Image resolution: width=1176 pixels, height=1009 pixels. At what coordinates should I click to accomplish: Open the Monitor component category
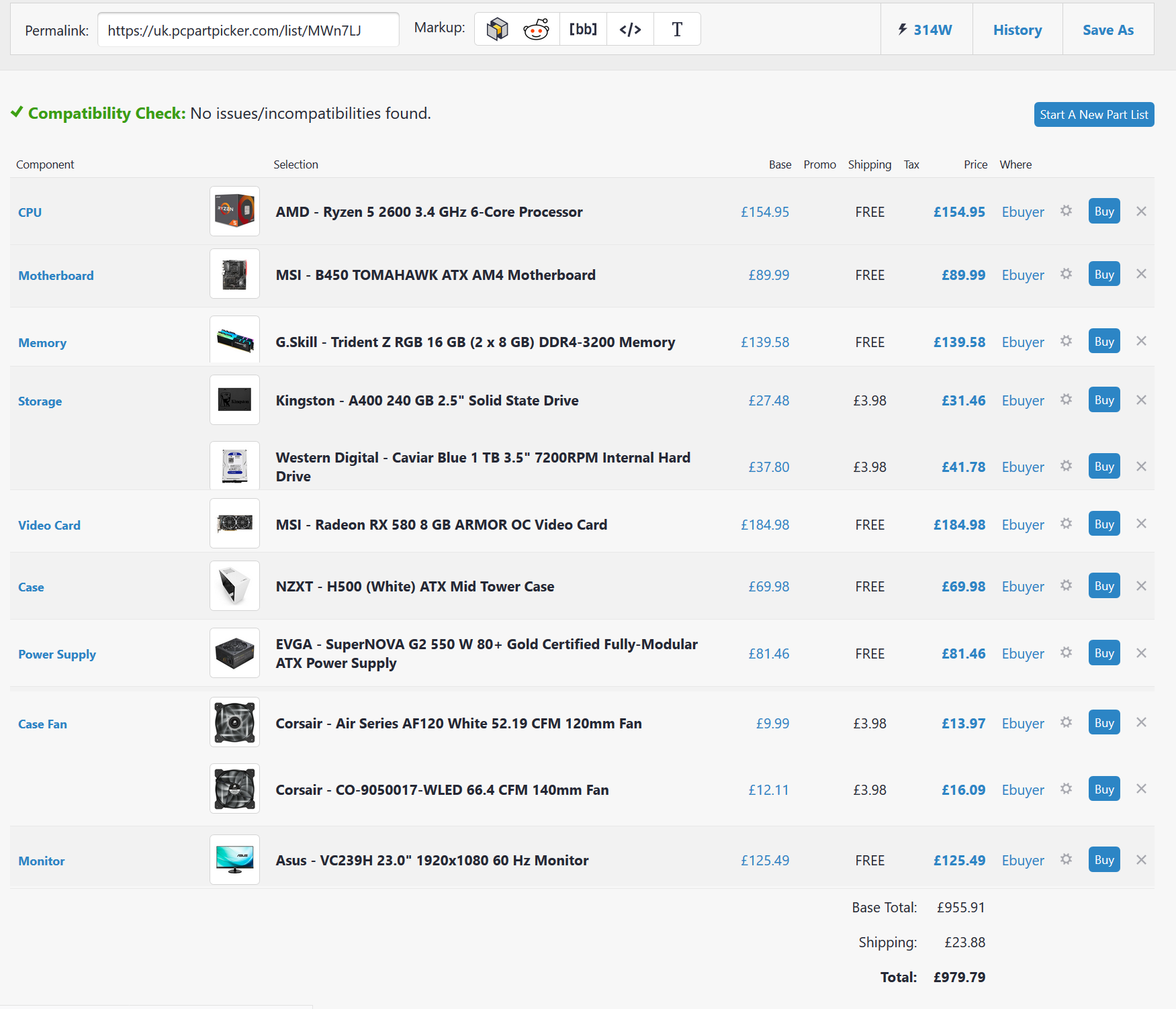(42, 861)
